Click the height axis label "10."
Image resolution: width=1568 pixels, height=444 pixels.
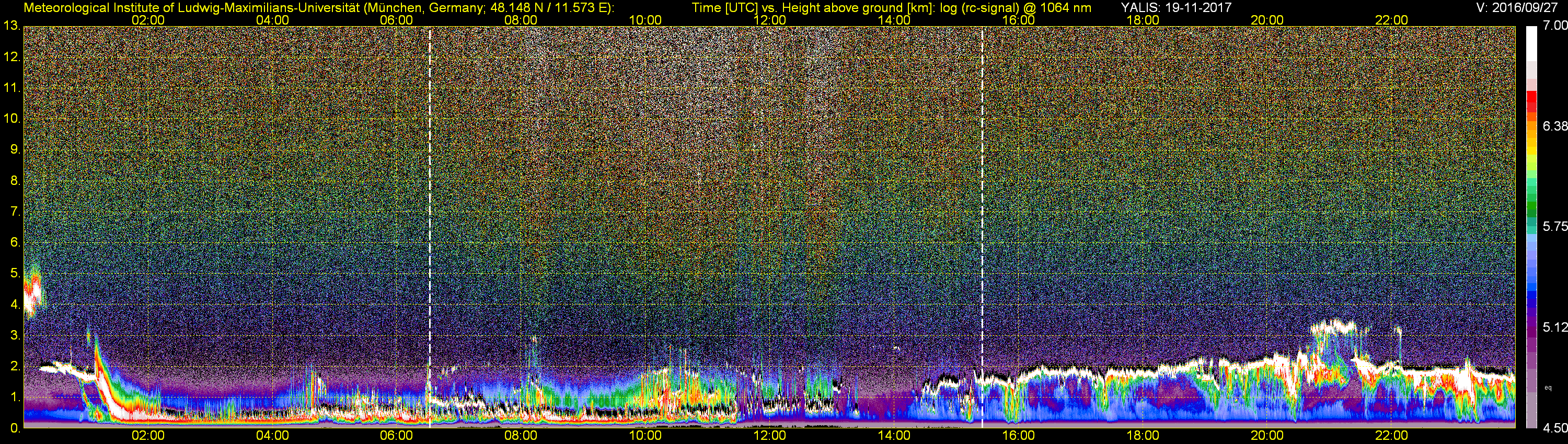[x=12, y=119]
